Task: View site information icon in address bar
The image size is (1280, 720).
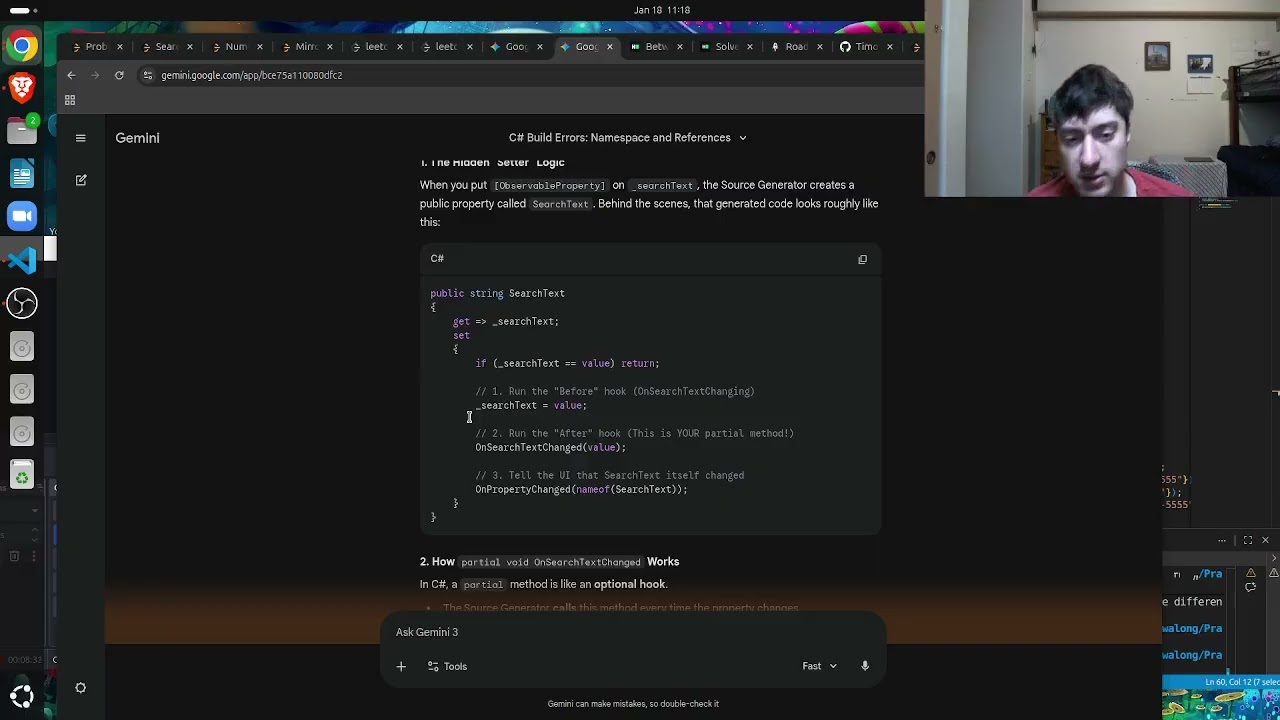Action: pos(148,75)
